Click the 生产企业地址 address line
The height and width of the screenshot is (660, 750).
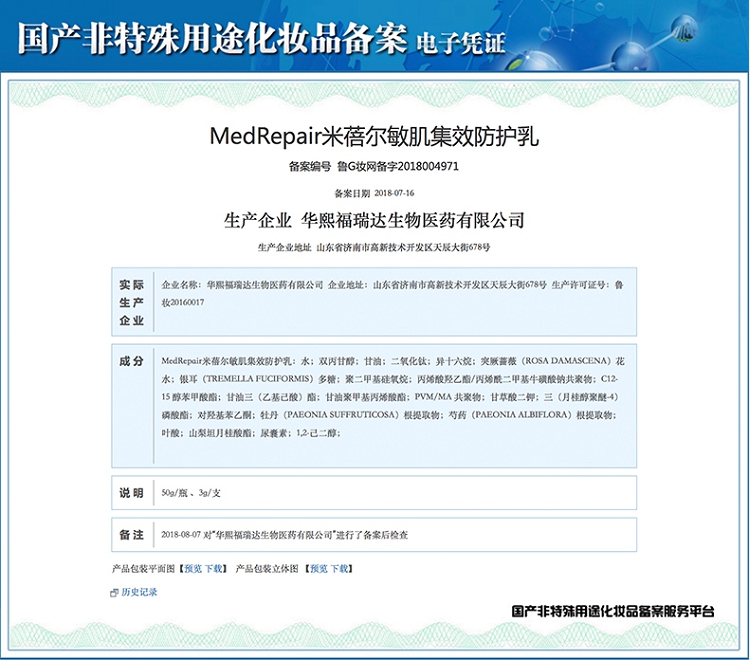pyautogui.click(x=374, y=246)
